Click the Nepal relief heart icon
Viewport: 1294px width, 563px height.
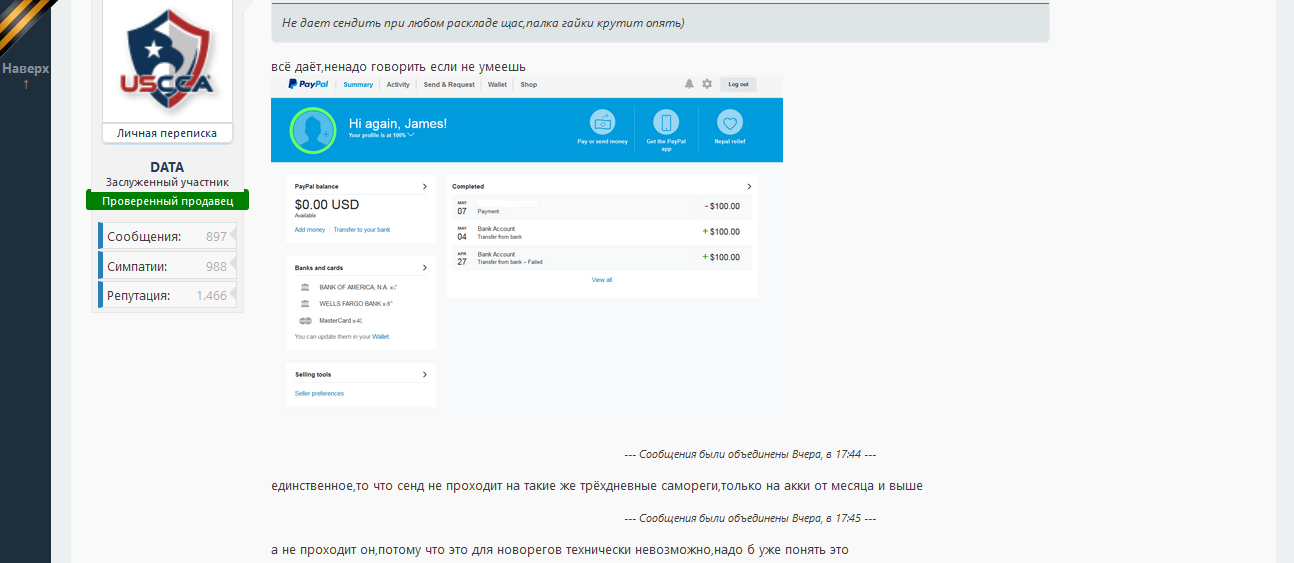[x=730, y=122]
